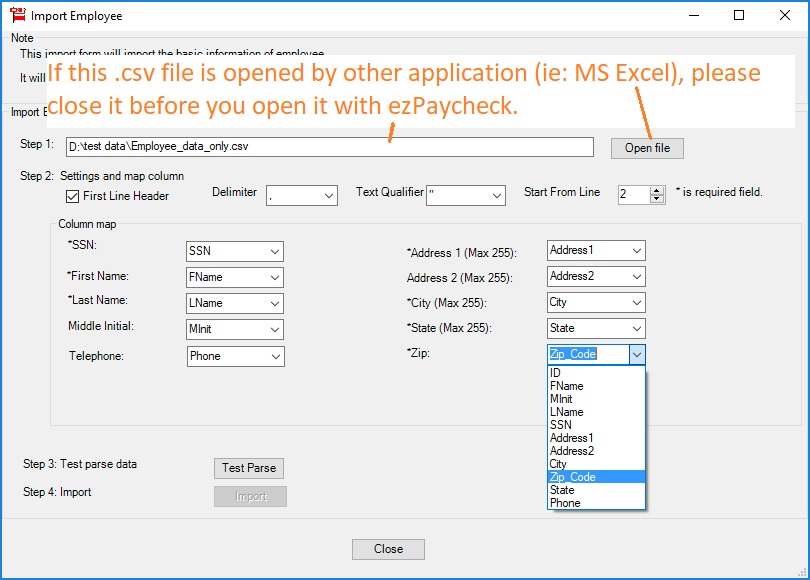
Task: Click the CSV file path input field
Action: pyautogui.click(x=335, y=148)
